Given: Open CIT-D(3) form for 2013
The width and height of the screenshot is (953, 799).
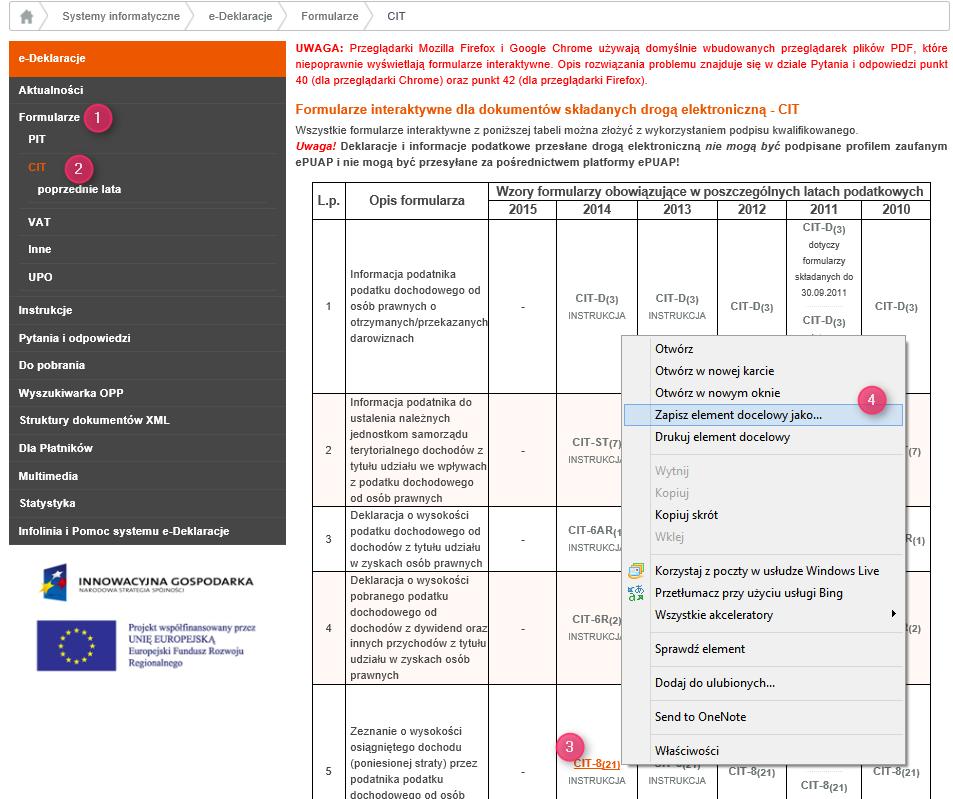Looking at the screenshot, I should click(x=677, y=299).
